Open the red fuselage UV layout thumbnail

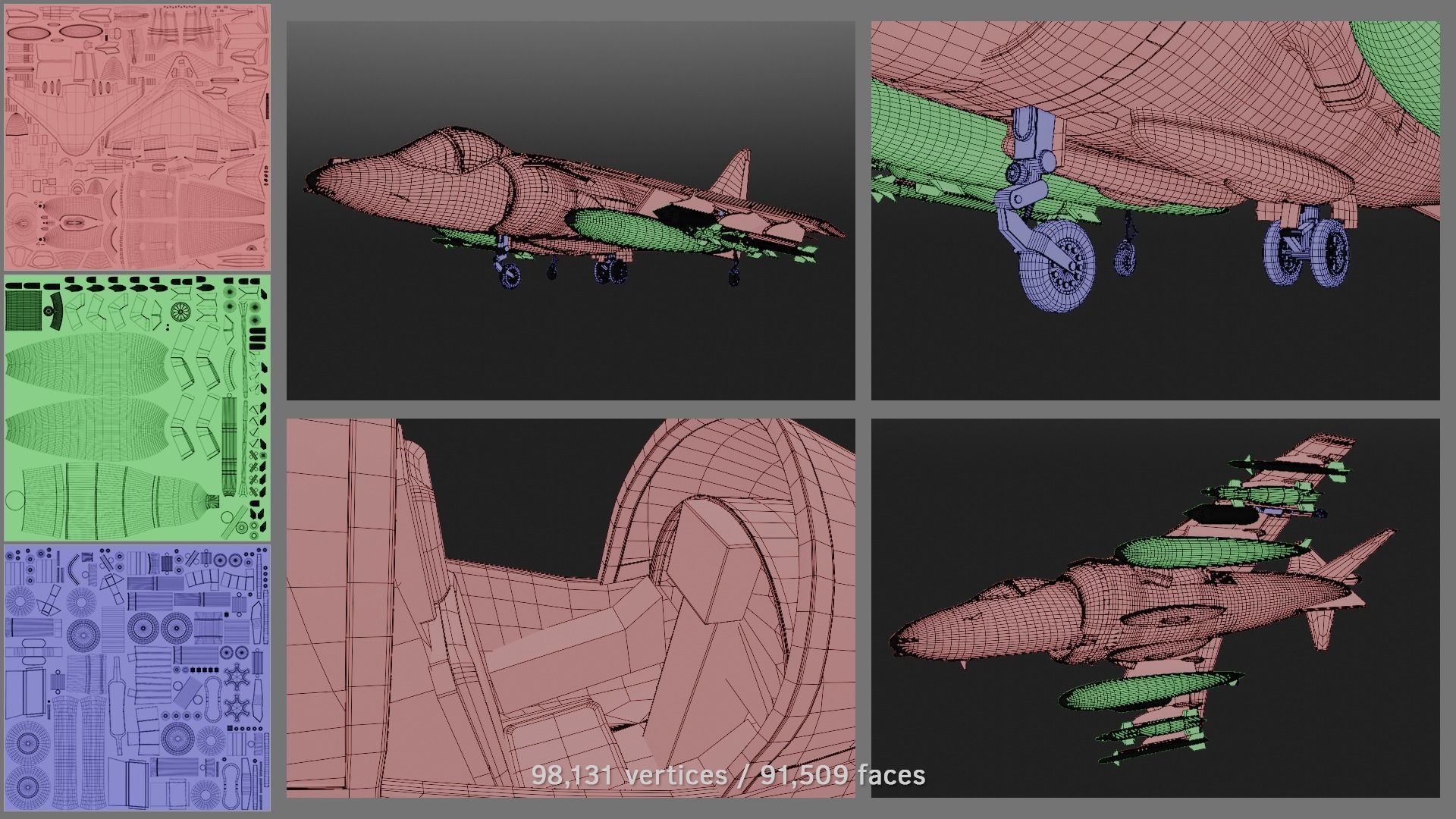point(137,137)
